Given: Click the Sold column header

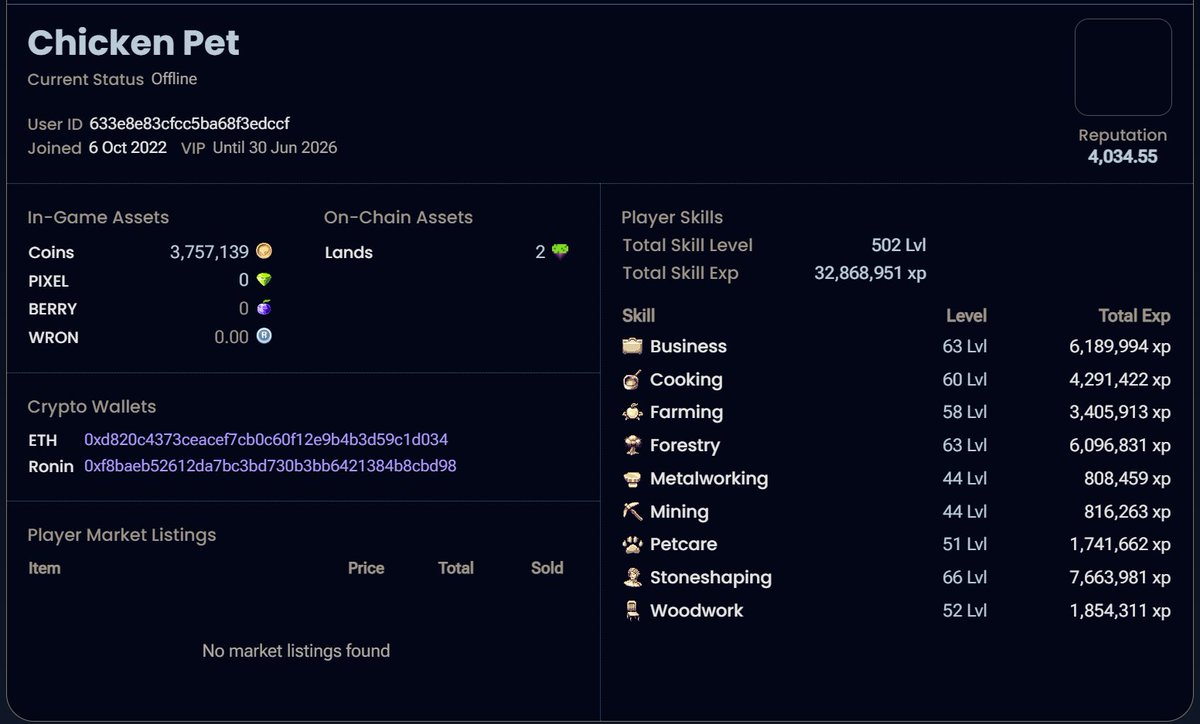Looking at the screenshot, I should point(547,567).
